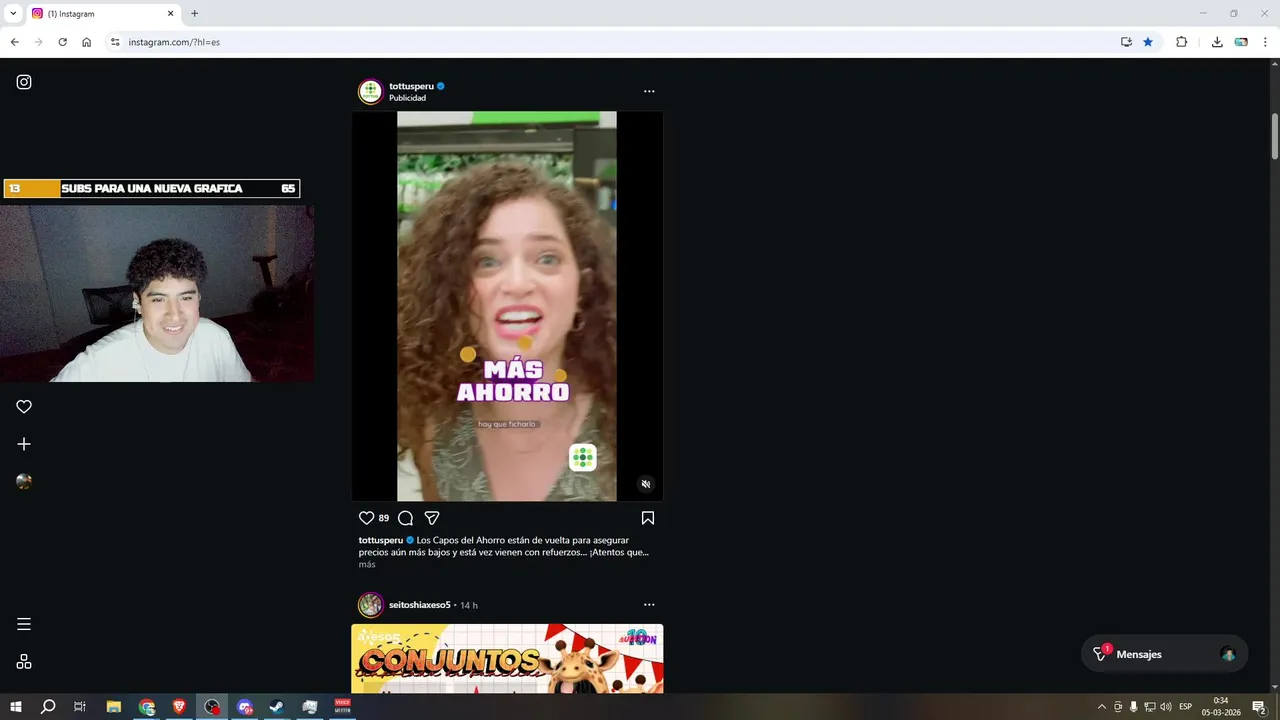Image resolution: width=1280 pixels, height=720 pixels.
Task: Open the tottusperu username link in the post header
Action: click(x=411, y=86)
